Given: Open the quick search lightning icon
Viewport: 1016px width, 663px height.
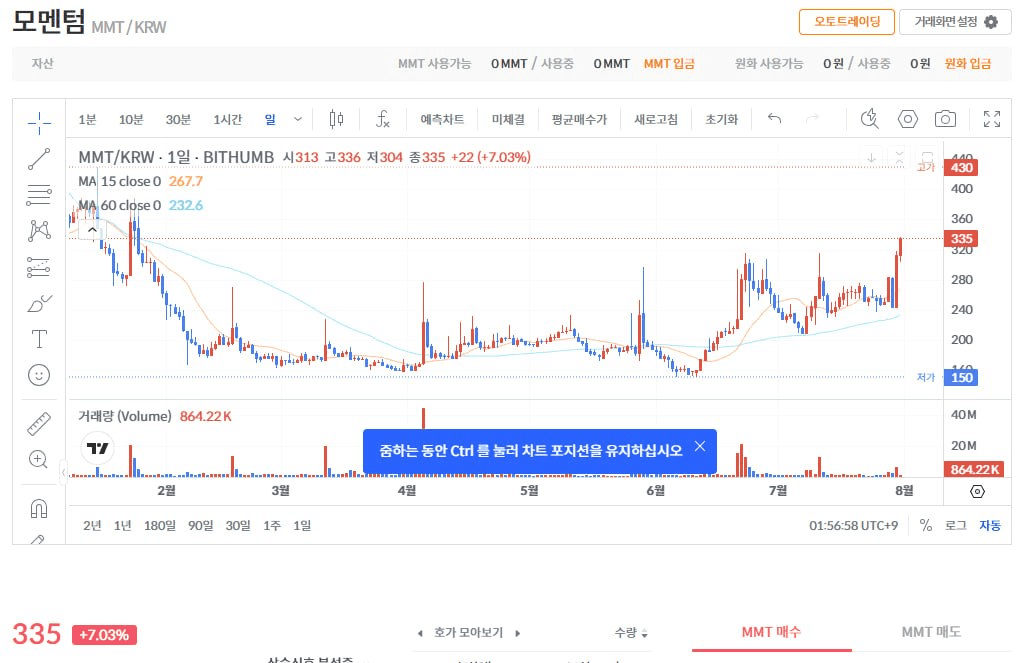Looking at the screenshot, I should (870, 119).
